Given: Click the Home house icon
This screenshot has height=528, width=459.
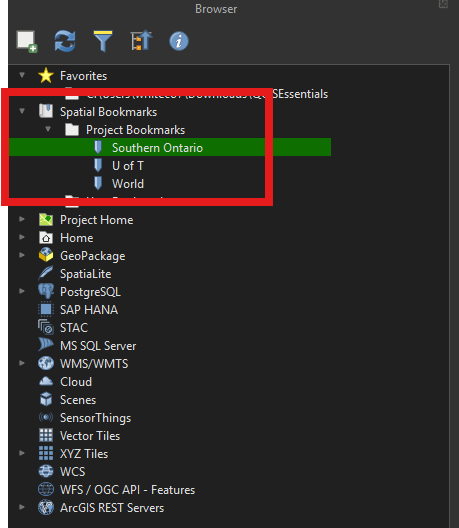Looking at the screenshot, I should [x=46, y=238].
